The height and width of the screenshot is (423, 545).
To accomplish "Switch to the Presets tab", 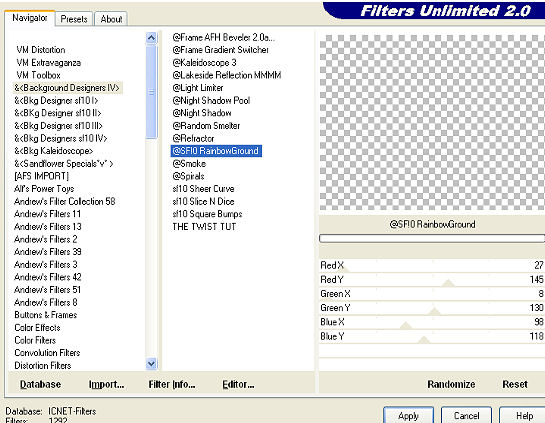I will pyautogui.click(x=74, y=19).
